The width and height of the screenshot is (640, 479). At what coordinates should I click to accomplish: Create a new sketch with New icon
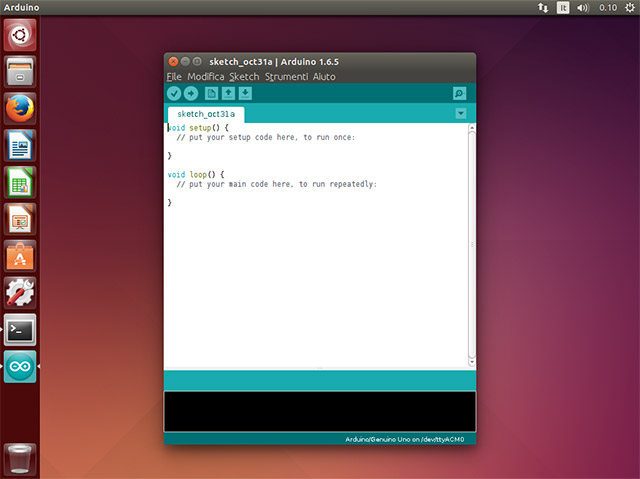pos(211,93)
